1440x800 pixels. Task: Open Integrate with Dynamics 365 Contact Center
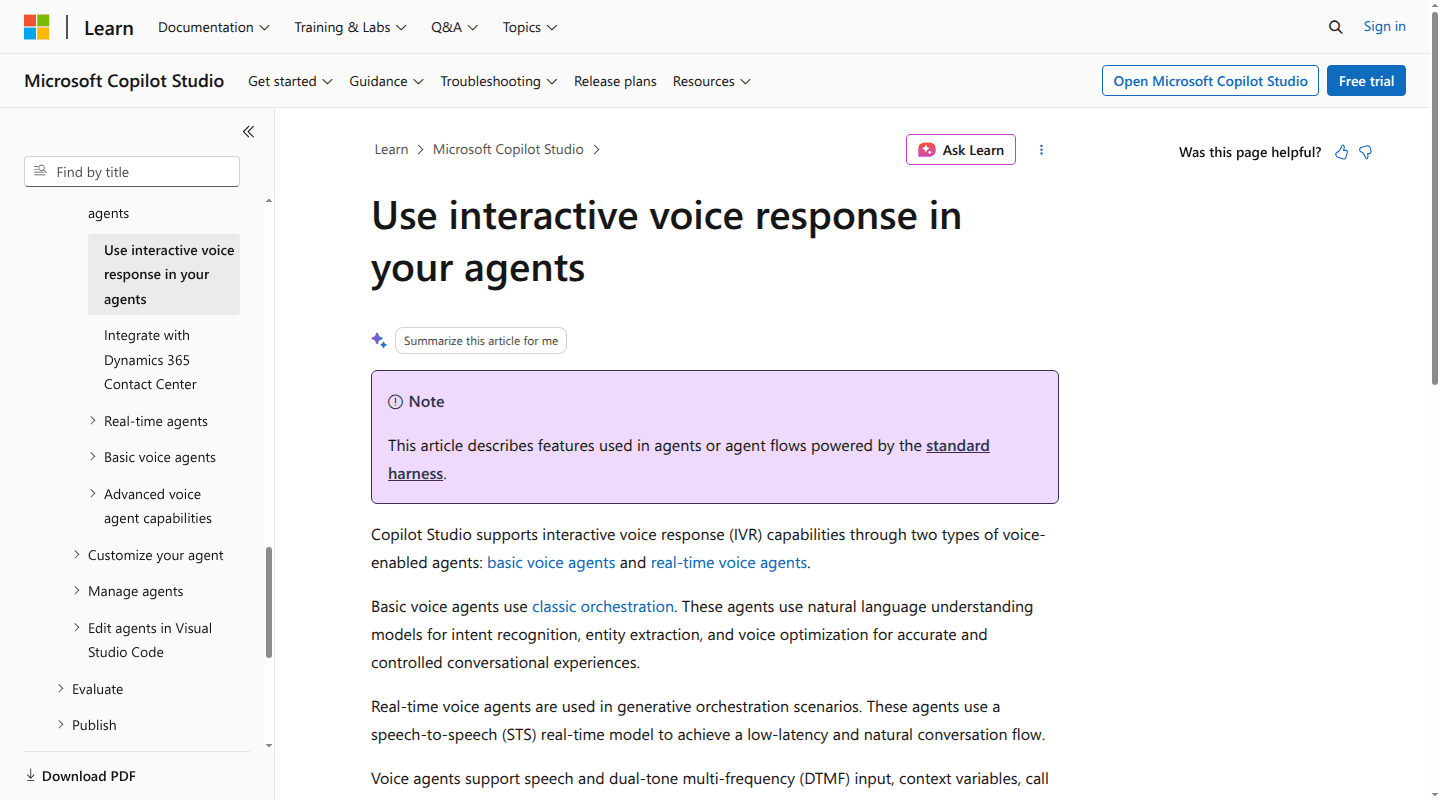click(150, 360)
